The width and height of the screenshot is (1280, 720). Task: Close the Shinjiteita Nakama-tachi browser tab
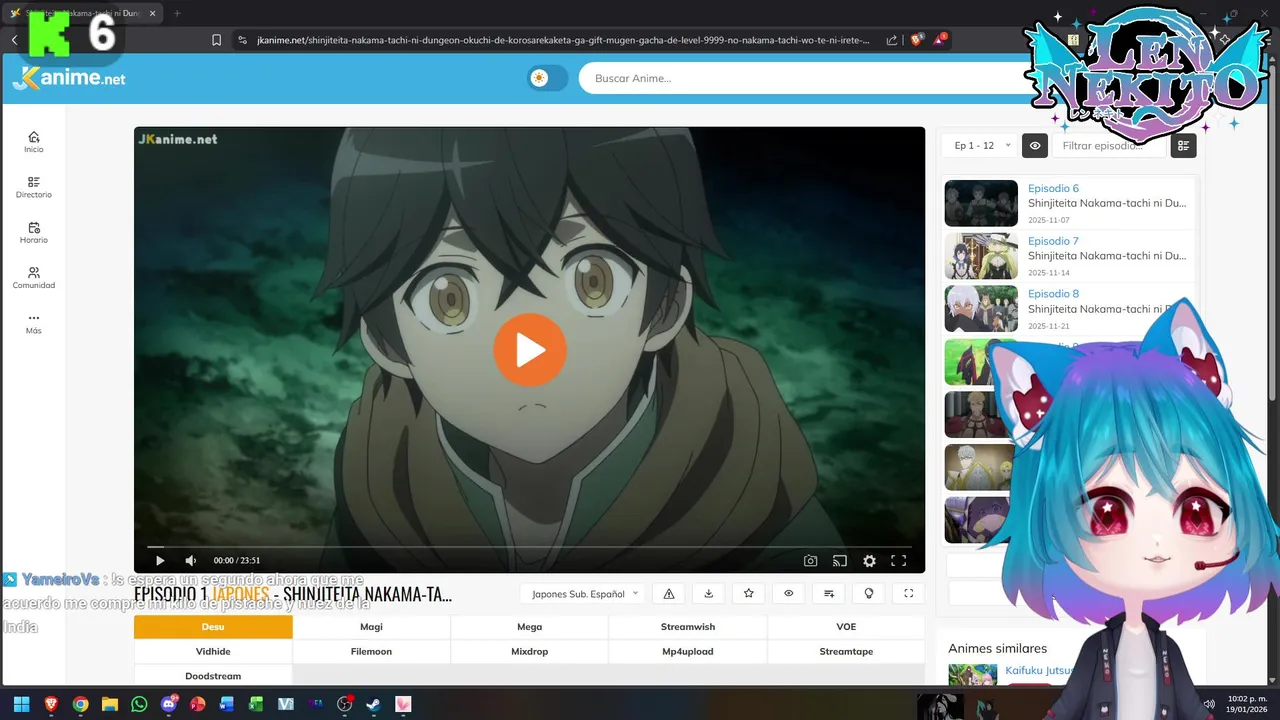153,13
